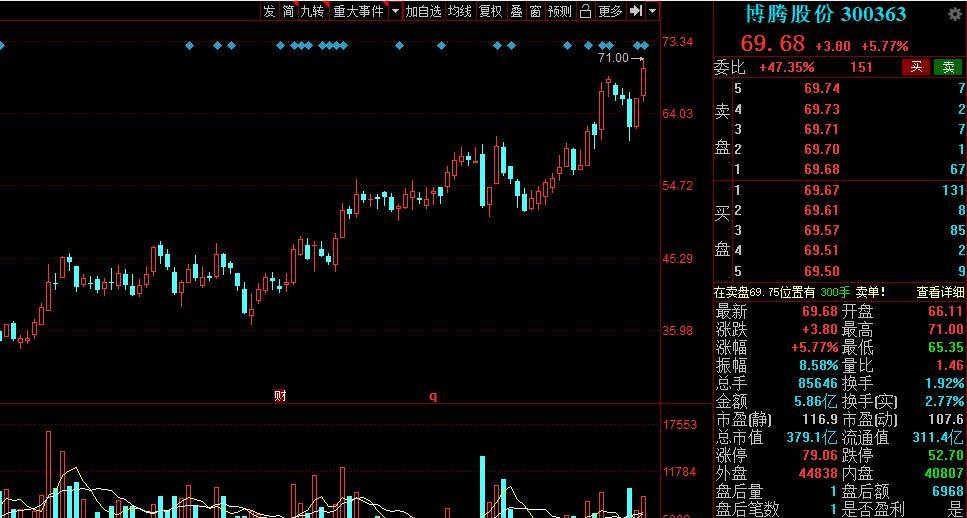Viewport: 967px width, 518px height.
Task: Open 重大事件 major events
Action: (358, 11)
